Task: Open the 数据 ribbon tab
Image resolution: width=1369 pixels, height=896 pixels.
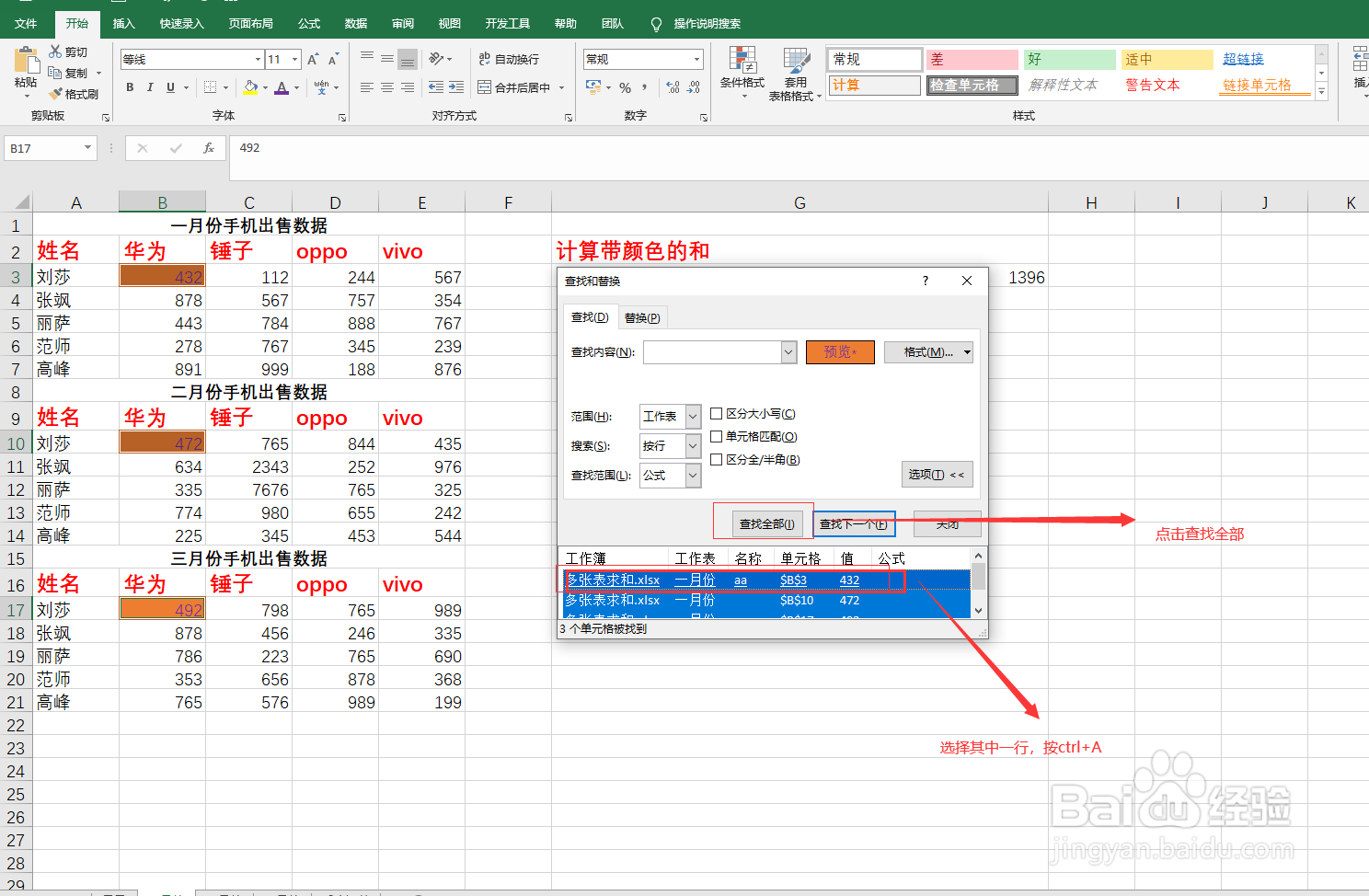Action: 355,23
